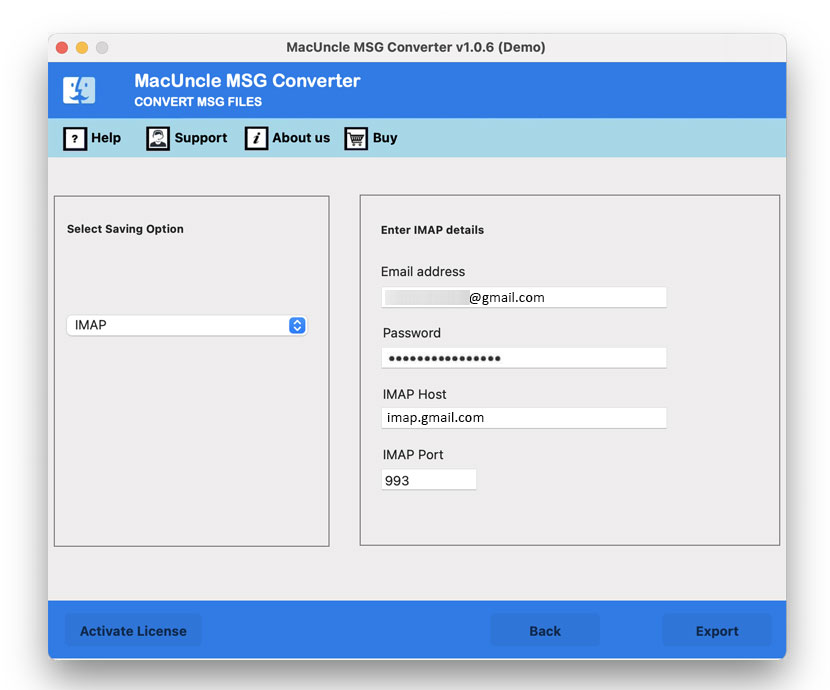This screenshot has height=690, width=830.
Task: Click the About us info icon
Action: coord(255,138)
